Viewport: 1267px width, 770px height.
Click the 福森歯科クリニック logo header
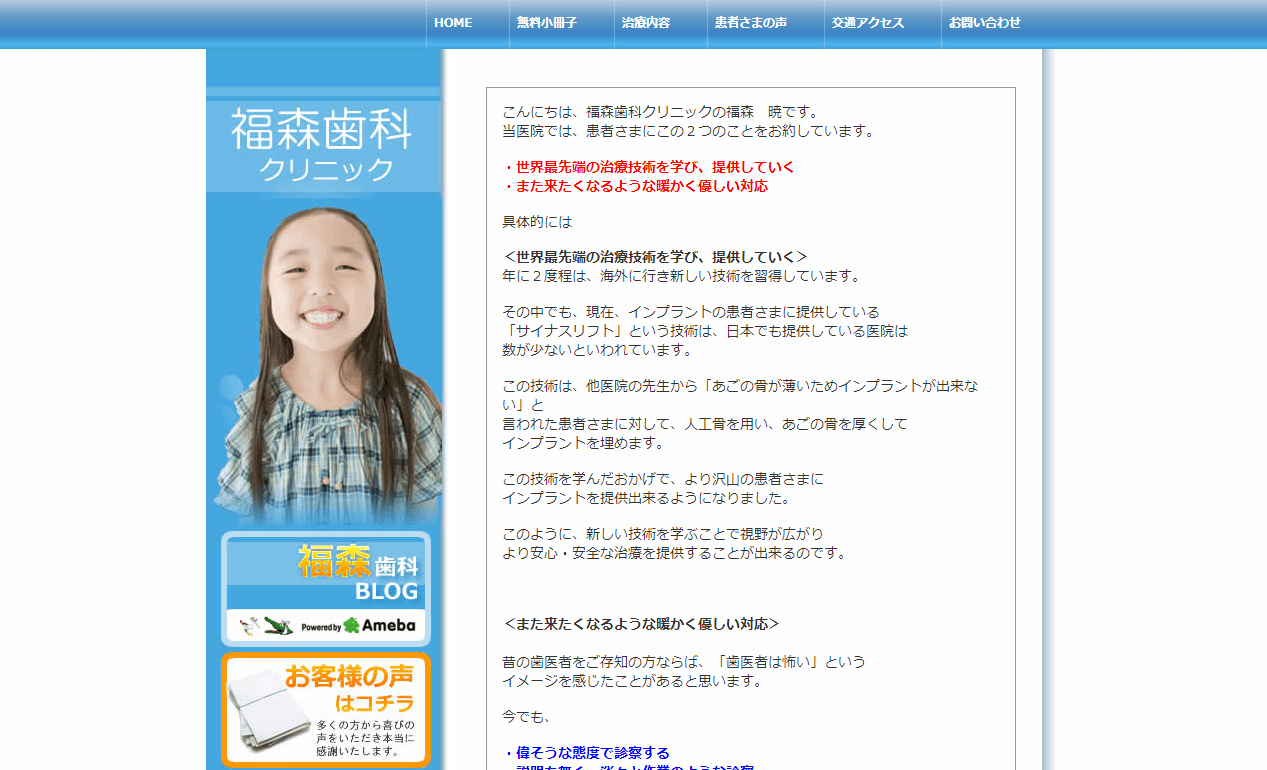[324, 140]
